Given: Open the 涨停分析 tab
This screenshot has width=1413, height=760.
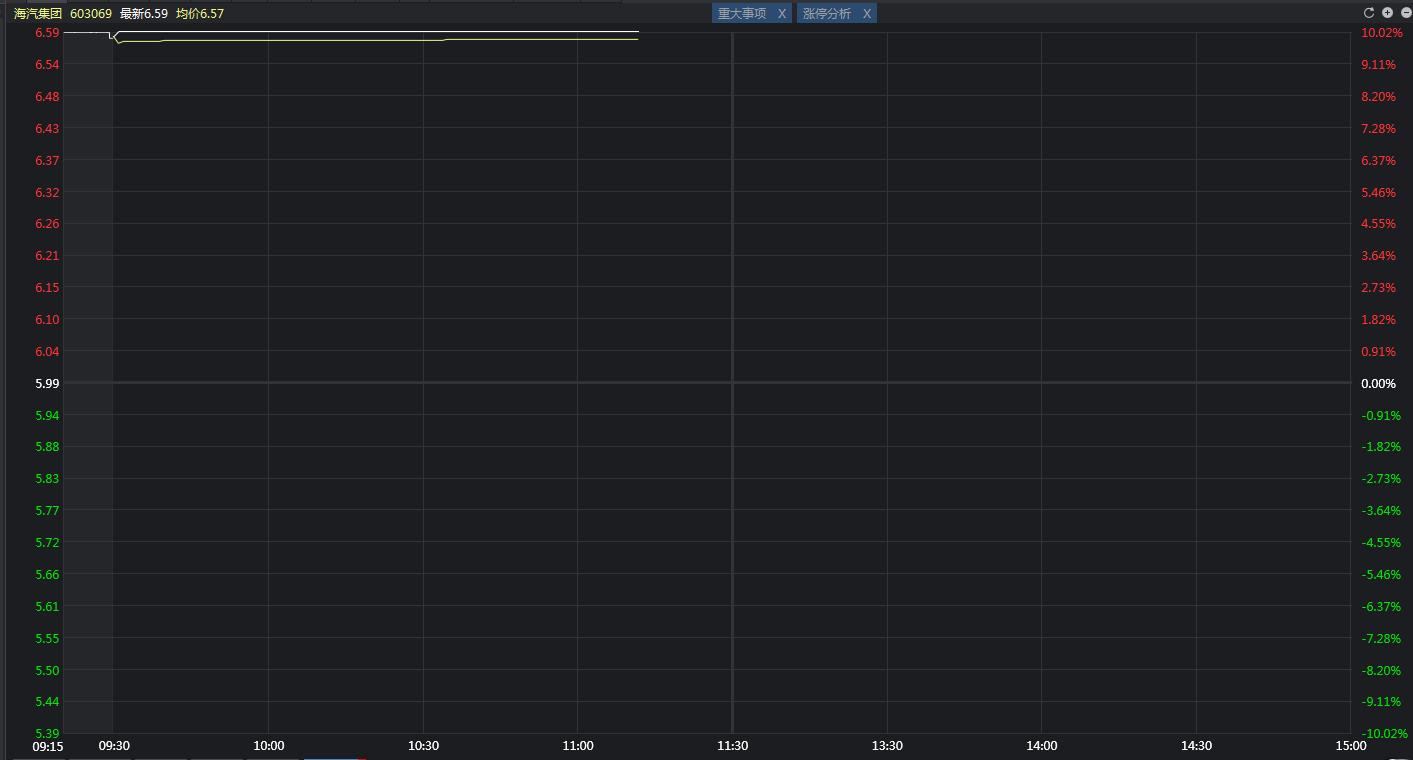Looking at the screenshot, I should pyautogui.click(x=827, y=13).
